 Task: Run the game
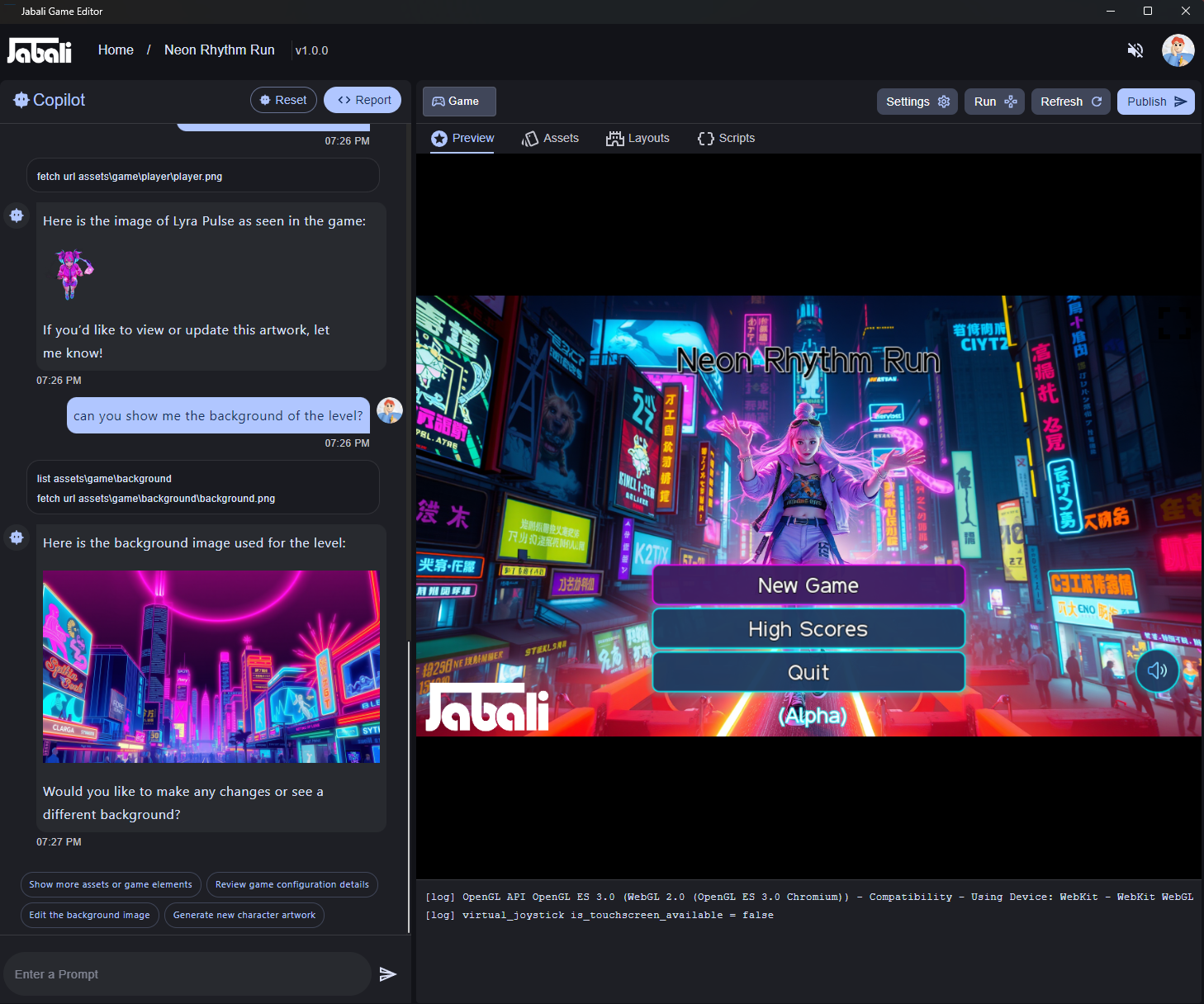coord(994,102)
